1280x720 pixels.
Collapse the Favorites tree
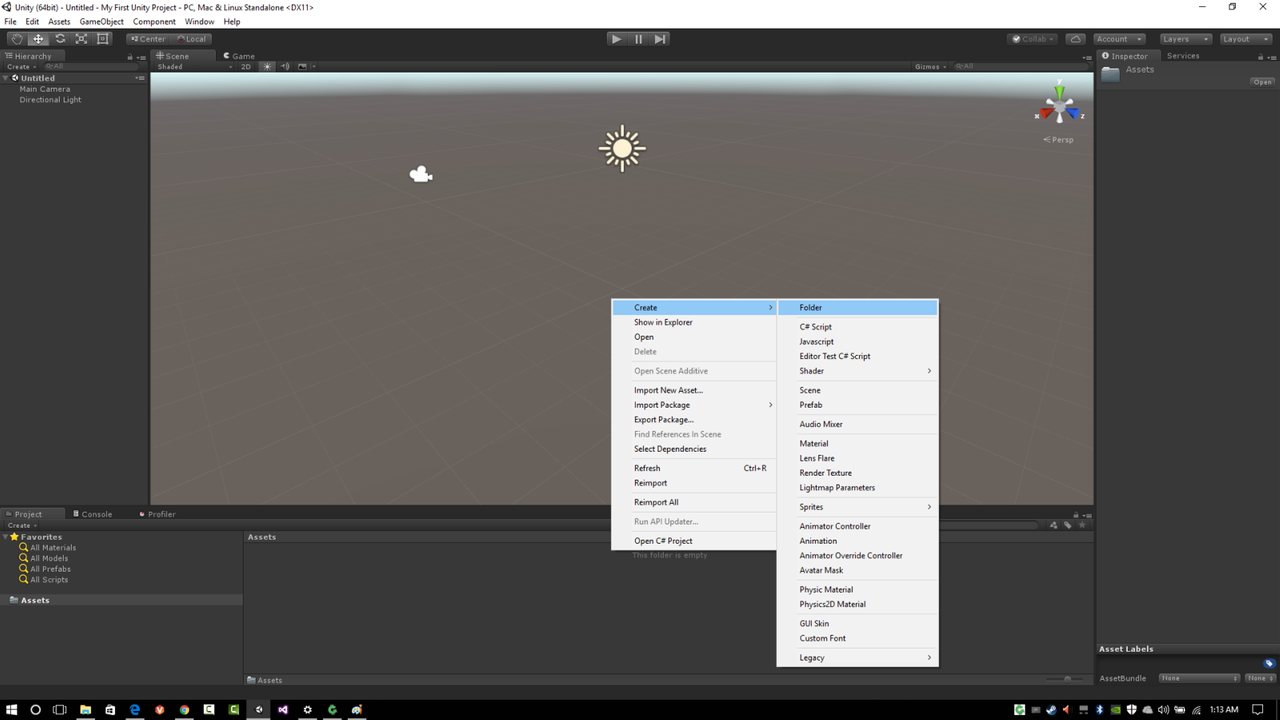point(6,537)
